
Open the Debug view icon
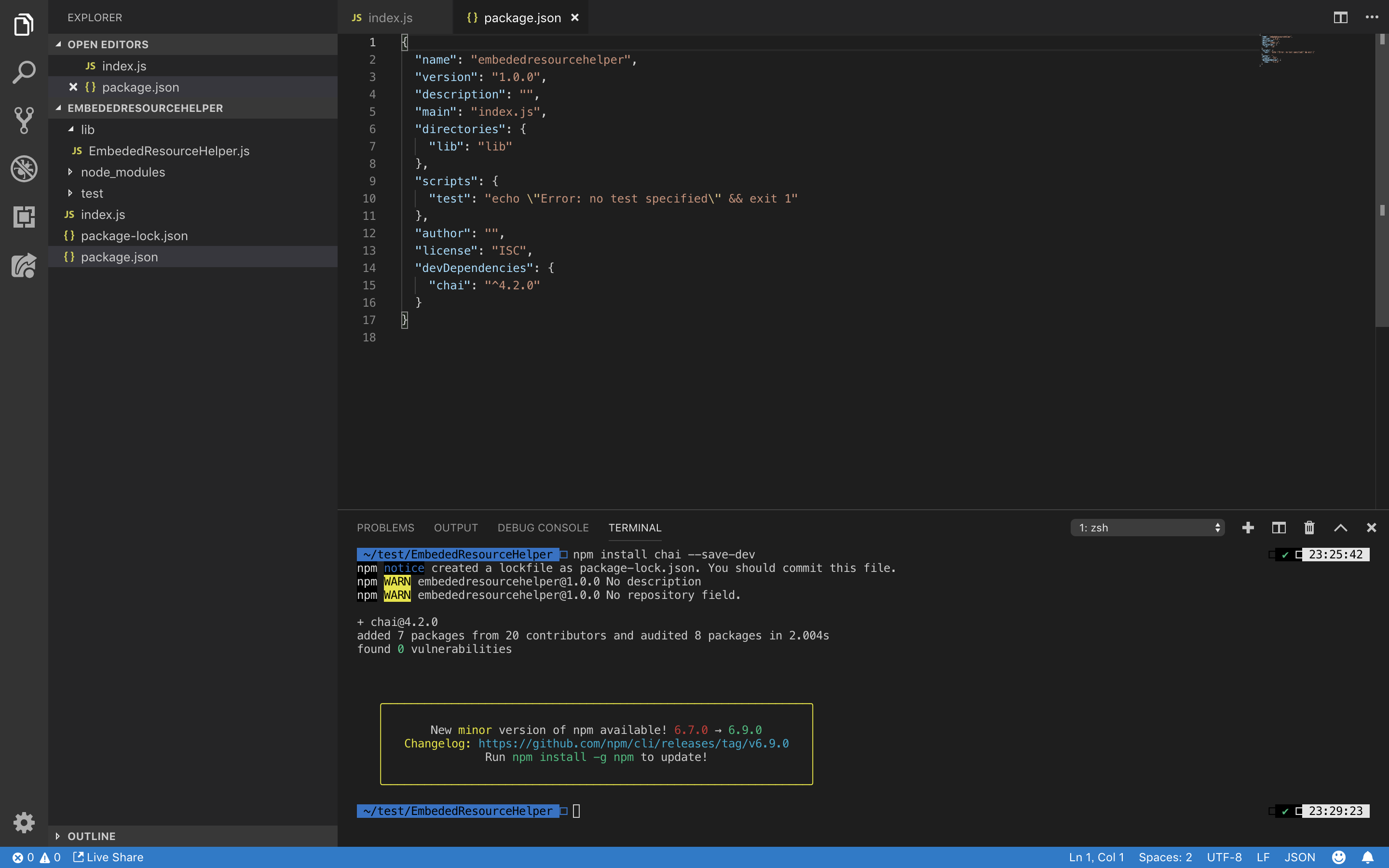click(24, 169)
